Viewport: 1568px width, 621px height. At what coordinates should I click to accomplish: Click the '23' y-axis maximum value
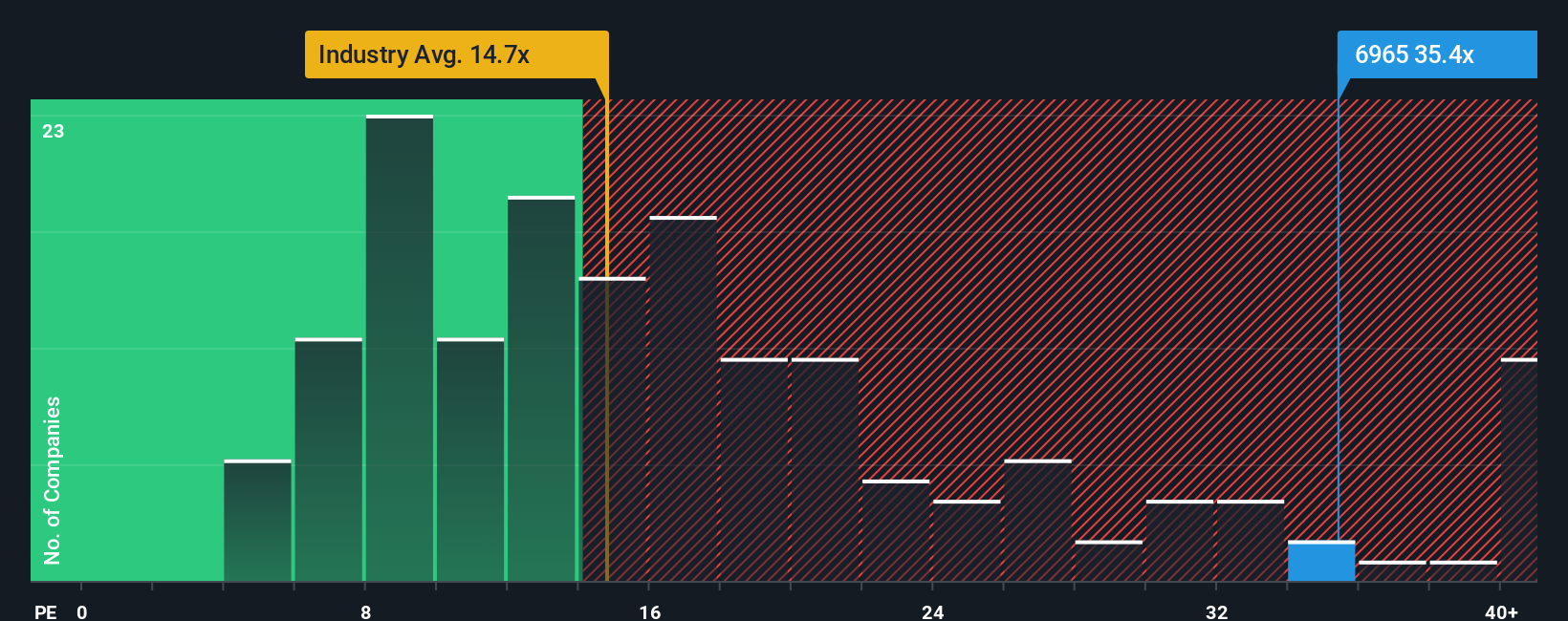pyautogui.click(x=53, y=131)
